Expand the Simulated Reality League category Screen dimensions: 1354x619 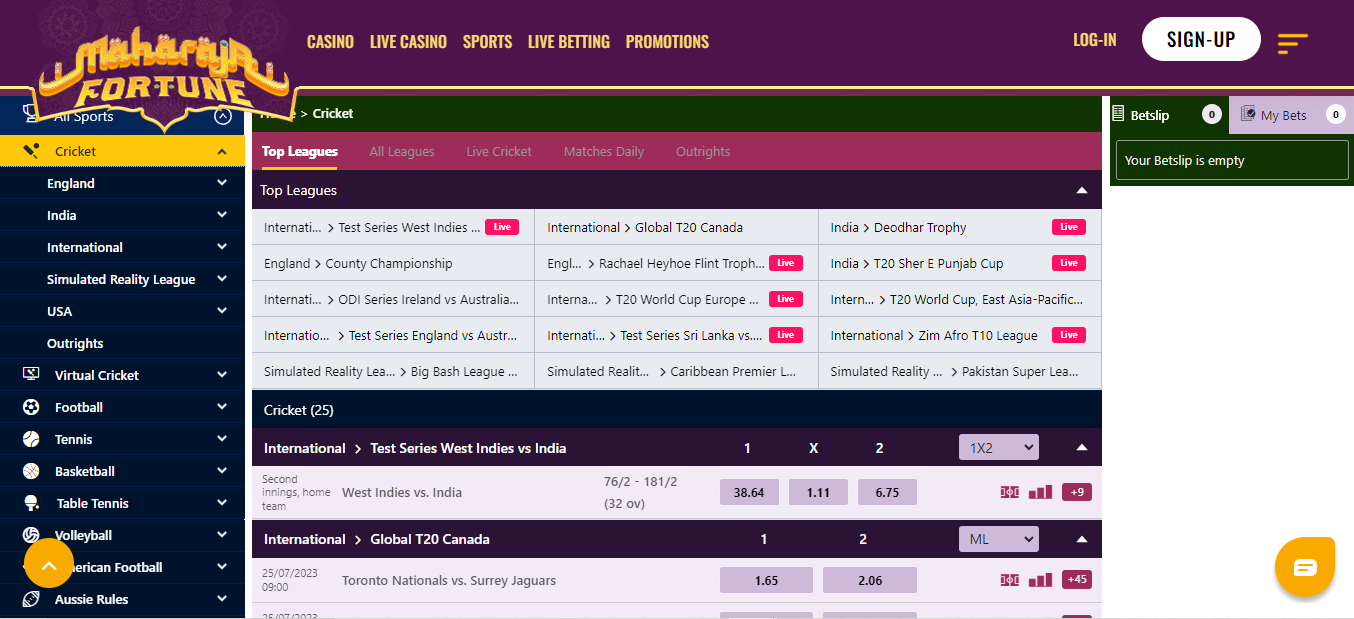click(x=222, y=279)
